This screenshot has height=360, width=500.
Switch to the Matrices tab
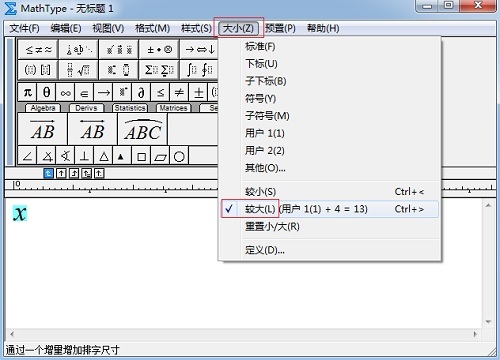(173, 108)
